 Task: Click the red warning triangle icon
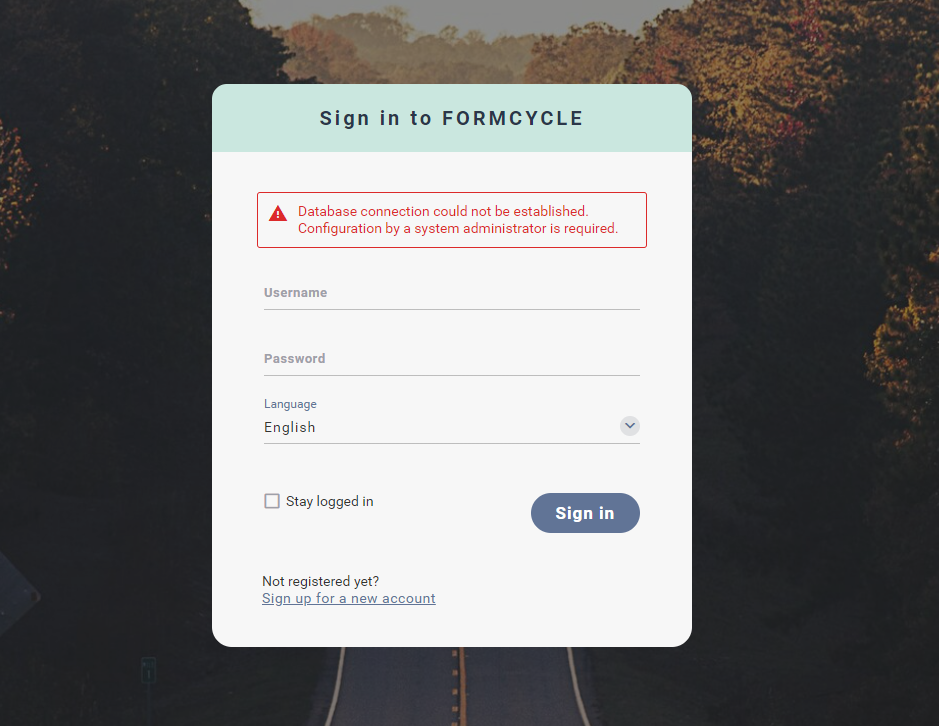tap(278, 213)
